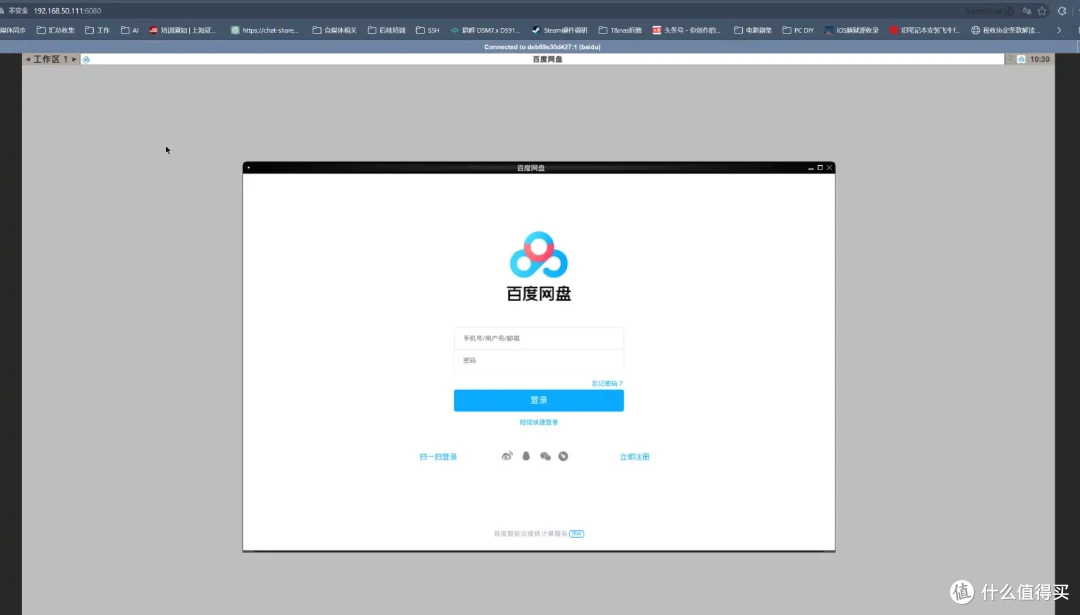This screenshot has width=1080, height=615.
Task: Click the 10:30 panel clock
Action: pos(1039,59)
